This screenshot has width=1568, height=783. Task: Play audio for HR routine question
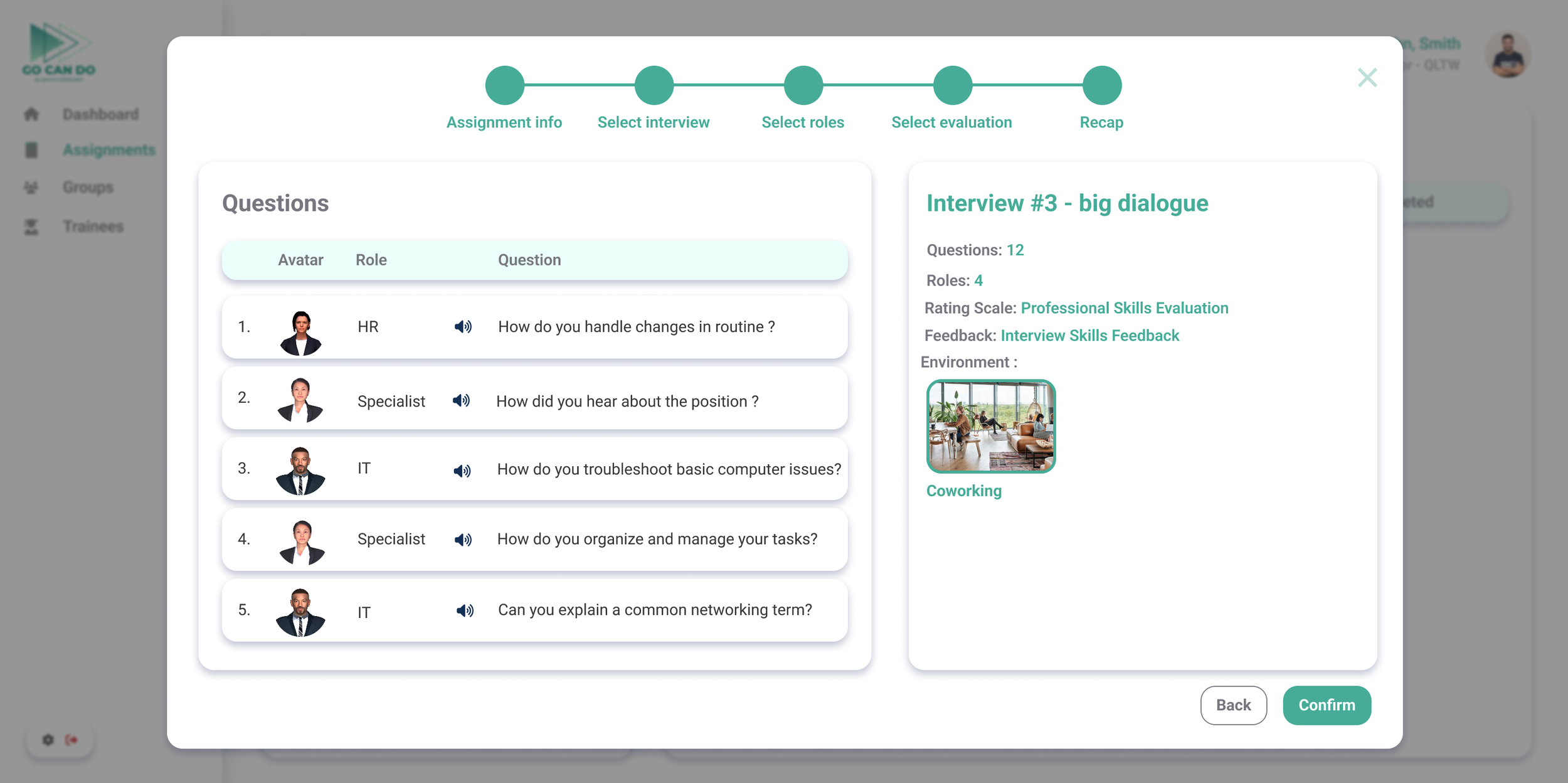point(463,327)
